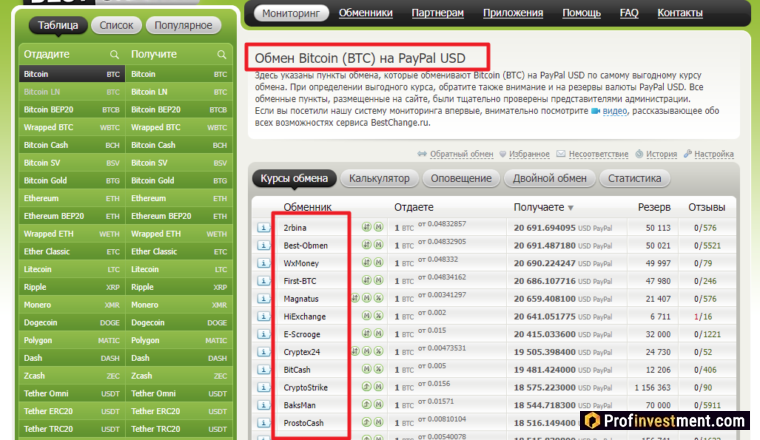The width and height of the screenshot is (760, 440).
Task: Click the Обратный обмен arrows icon
Action: click(x=422, y=154)
